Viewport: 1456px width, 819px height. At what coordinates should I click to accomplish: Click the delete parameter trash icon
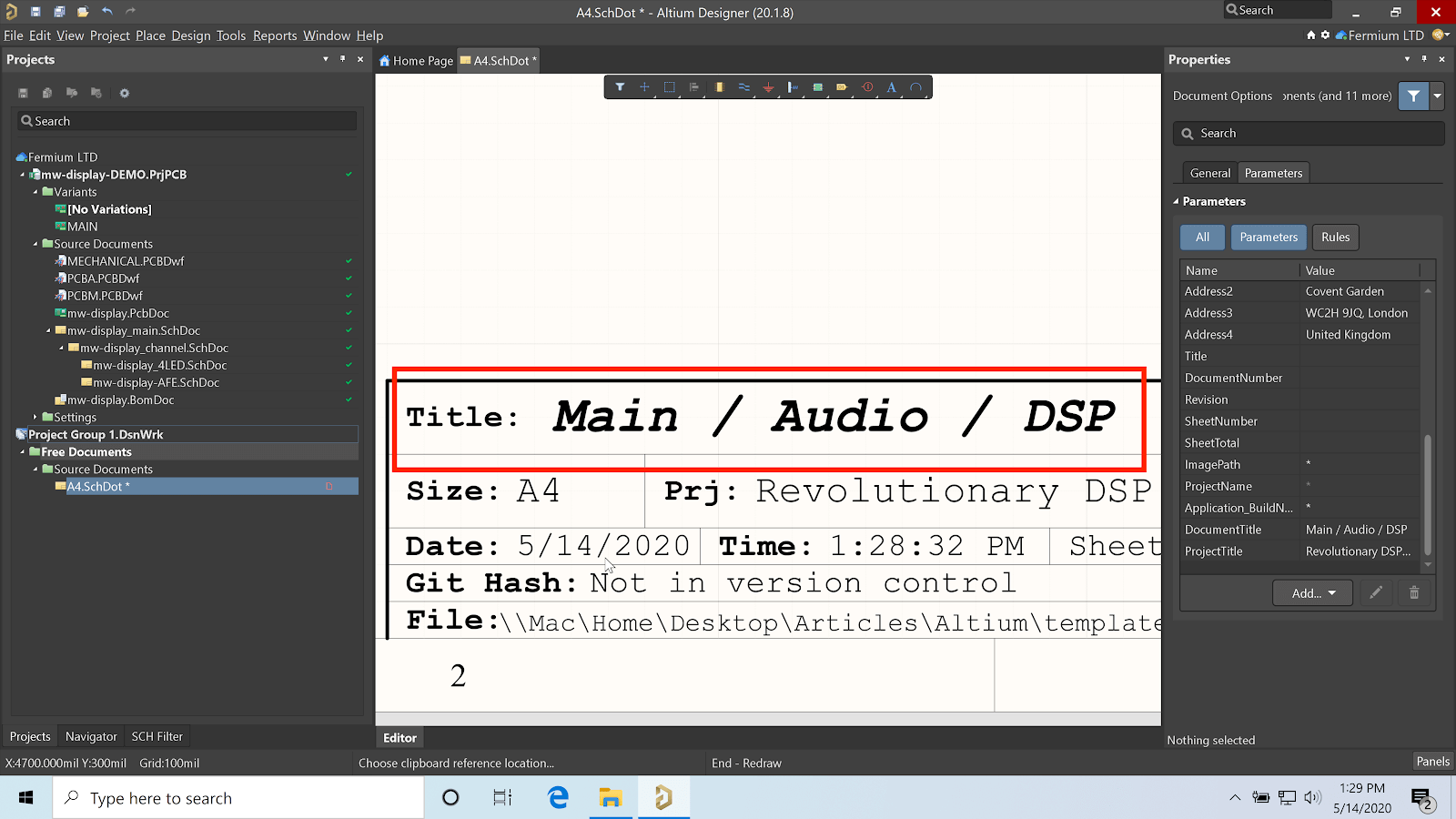(x=1413, y=593)
